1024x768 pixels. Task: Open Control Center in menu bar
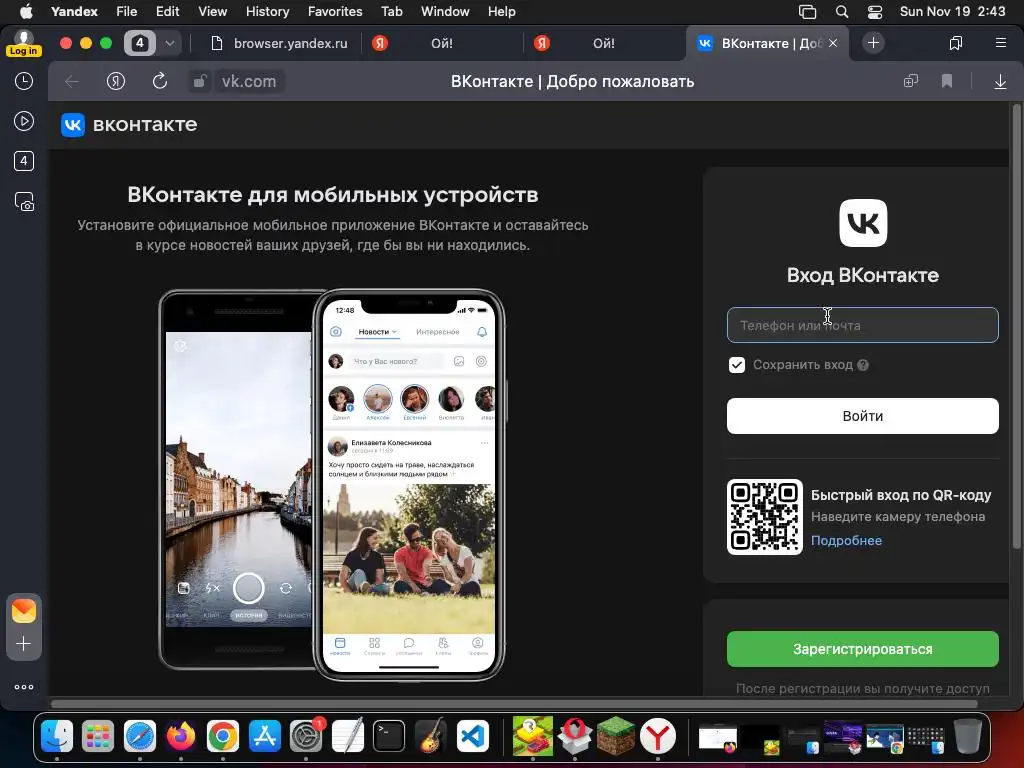pos(875,11)
